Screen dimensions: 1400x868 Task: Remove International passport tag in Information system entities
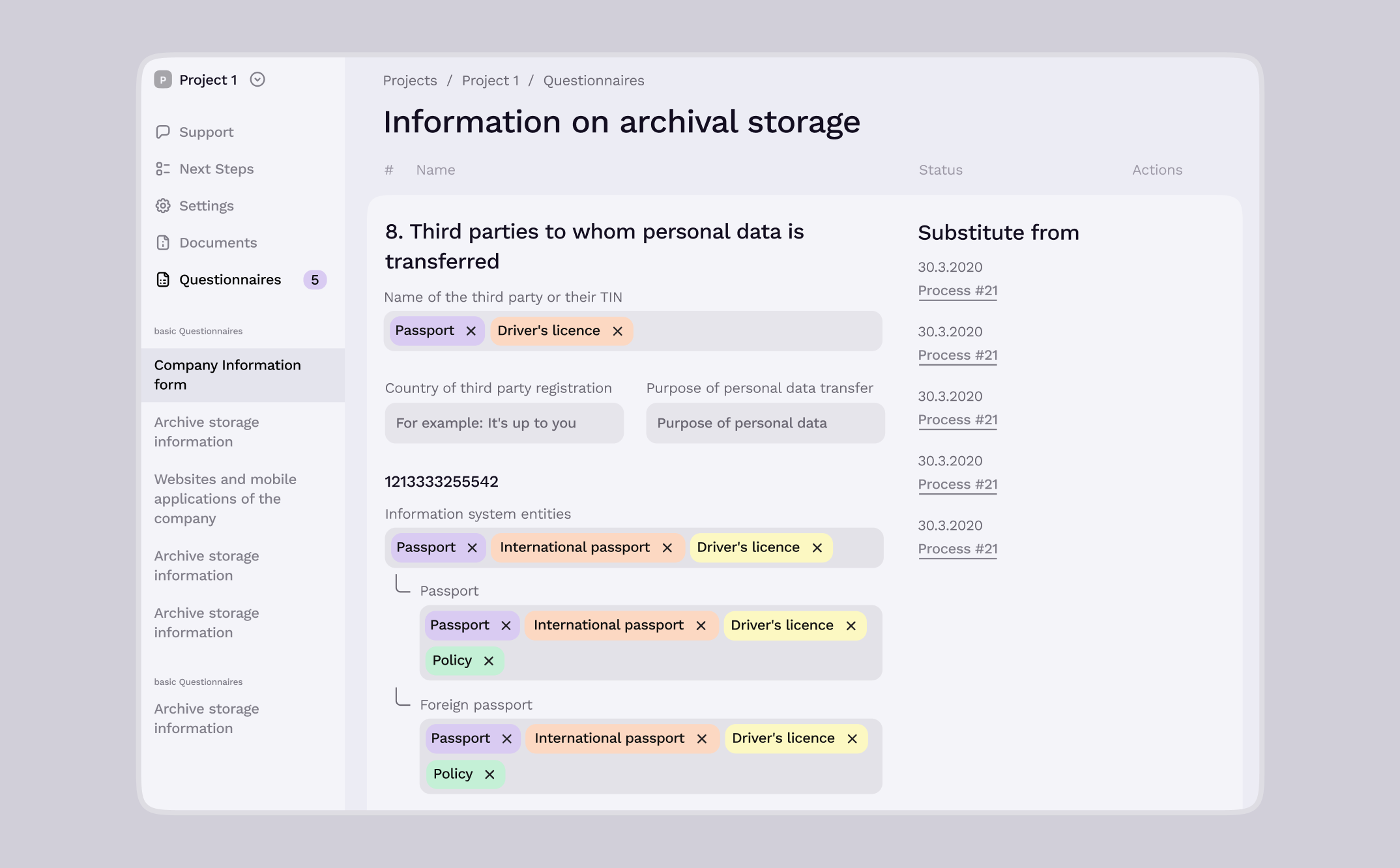[667, 548]
